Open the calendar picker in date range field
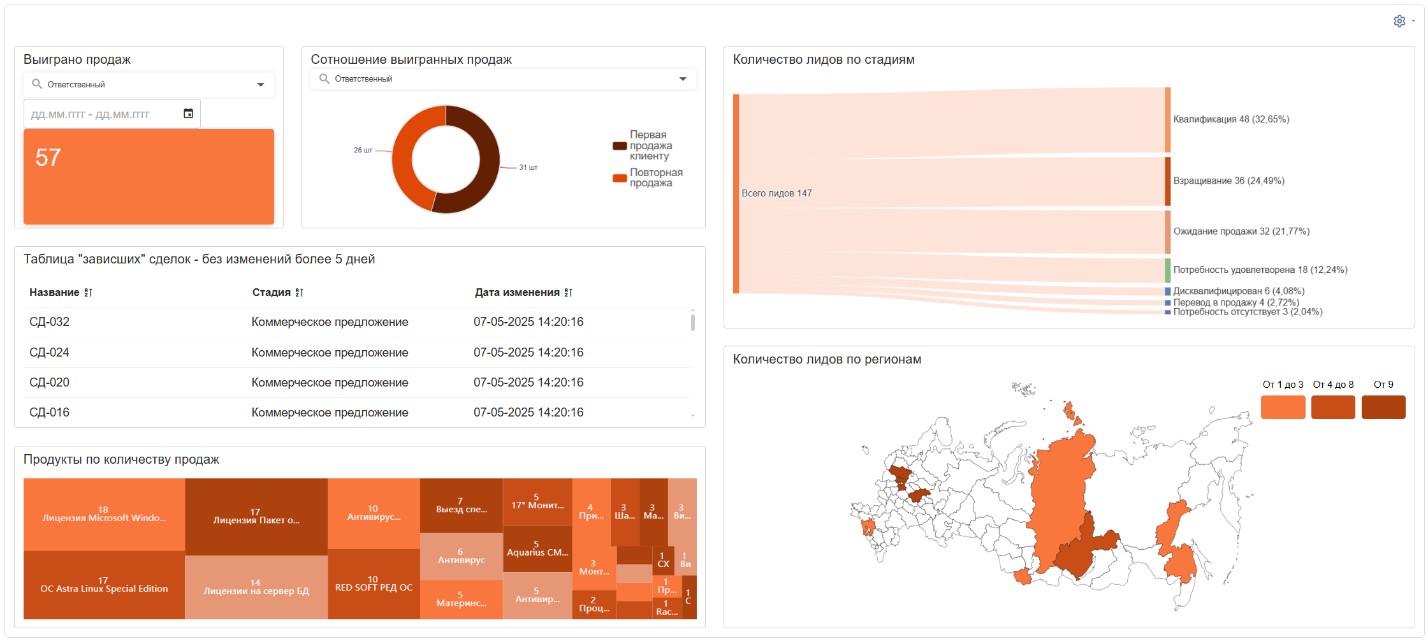Screen dimensions: 1428x641 click(x=188, y=114)
